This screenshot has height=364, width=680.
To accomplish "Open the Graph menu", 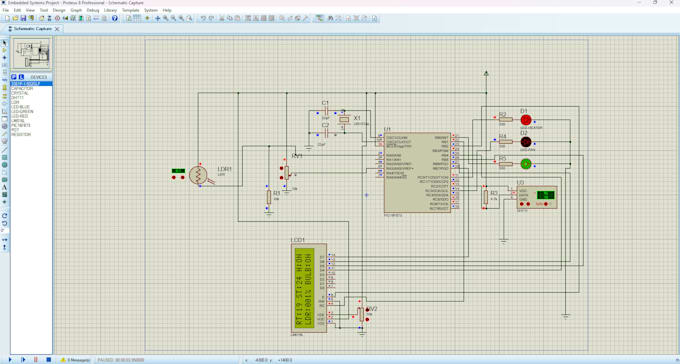I will click(76, 10).
